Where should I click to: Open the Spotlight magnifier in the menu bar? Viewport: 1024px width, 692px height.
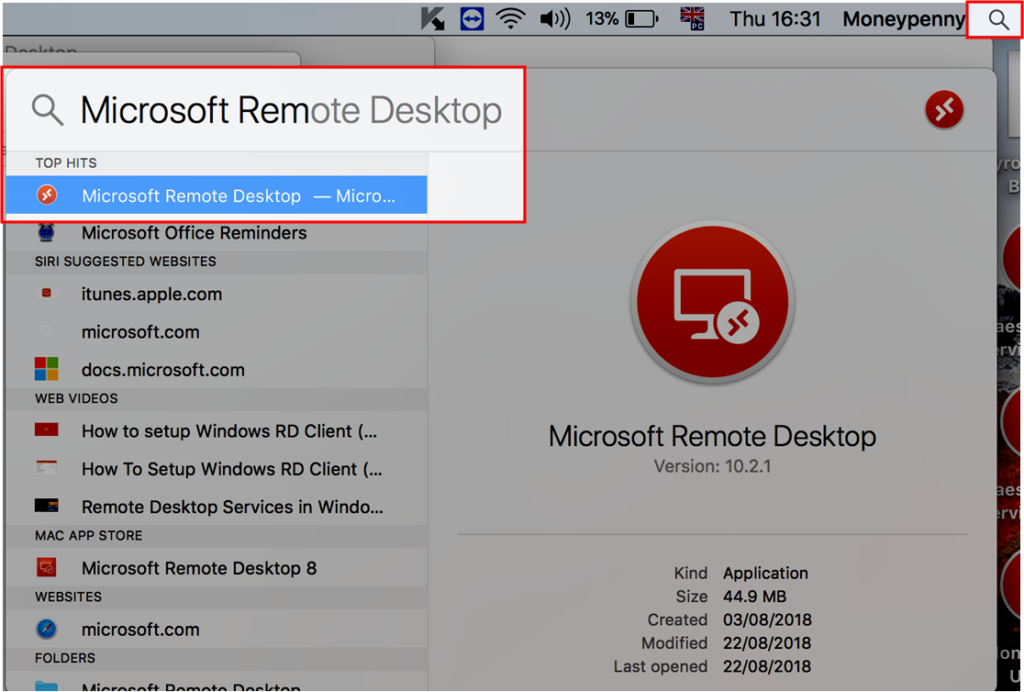click(x=998, y=20)
